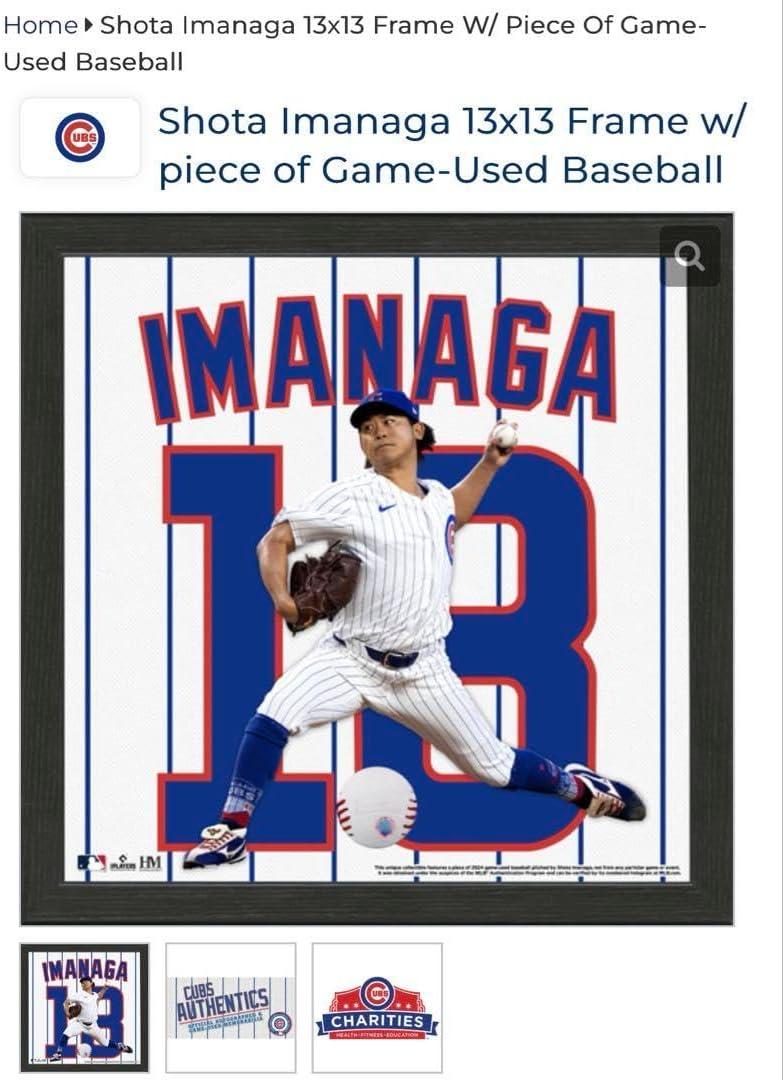
Task: Click the Cubs team logo beside the title
Action: tap(80, 138)
